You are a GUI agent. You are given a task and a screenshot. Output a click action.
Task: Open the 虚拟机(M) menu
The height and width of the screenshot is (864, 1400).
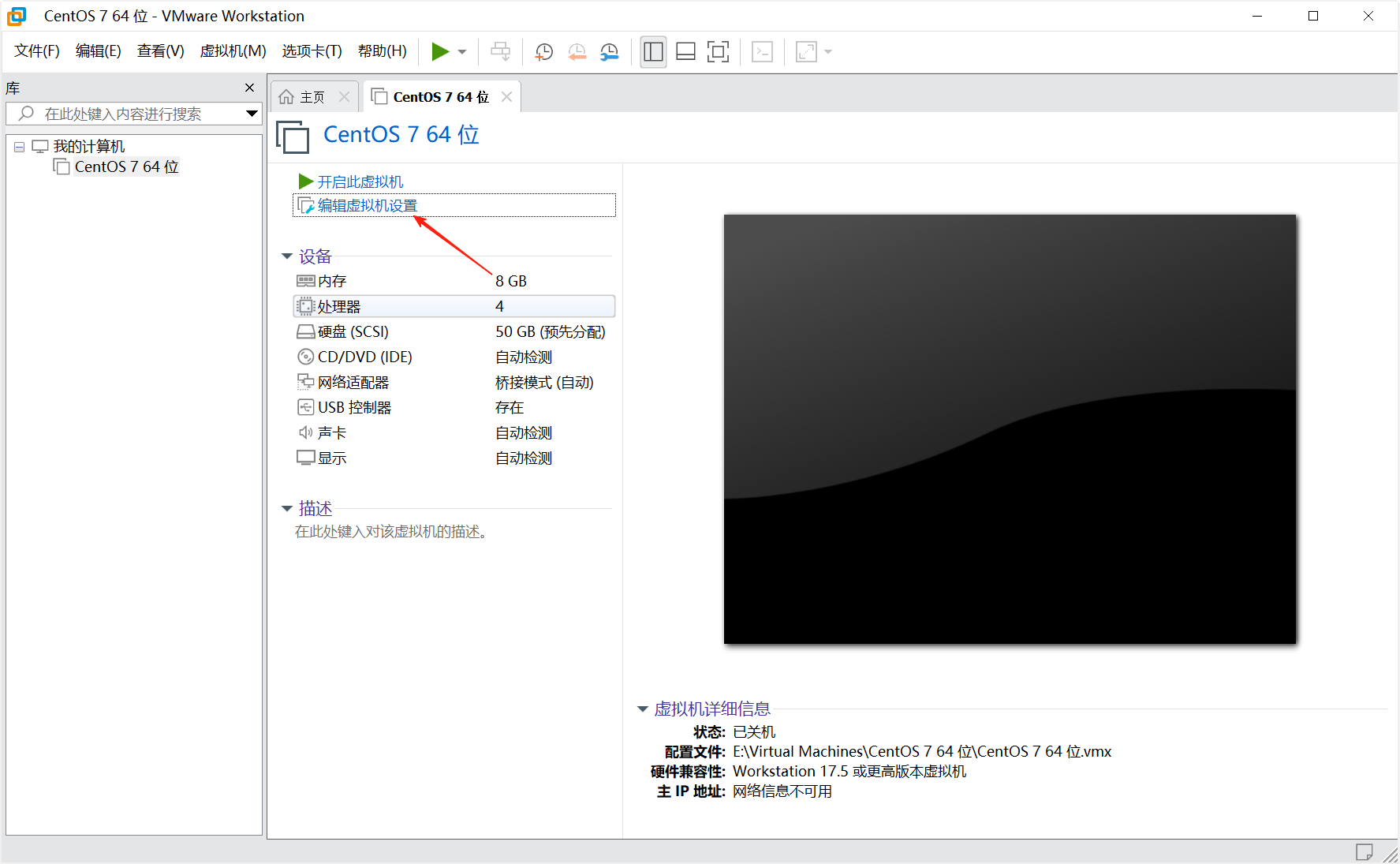pos(233,51)
